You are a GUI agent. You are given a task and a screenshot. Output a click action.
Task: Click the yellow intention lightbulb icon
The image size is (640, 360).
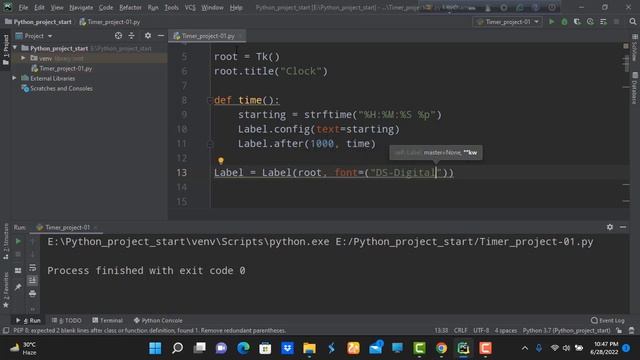click(x=221, y=161)
